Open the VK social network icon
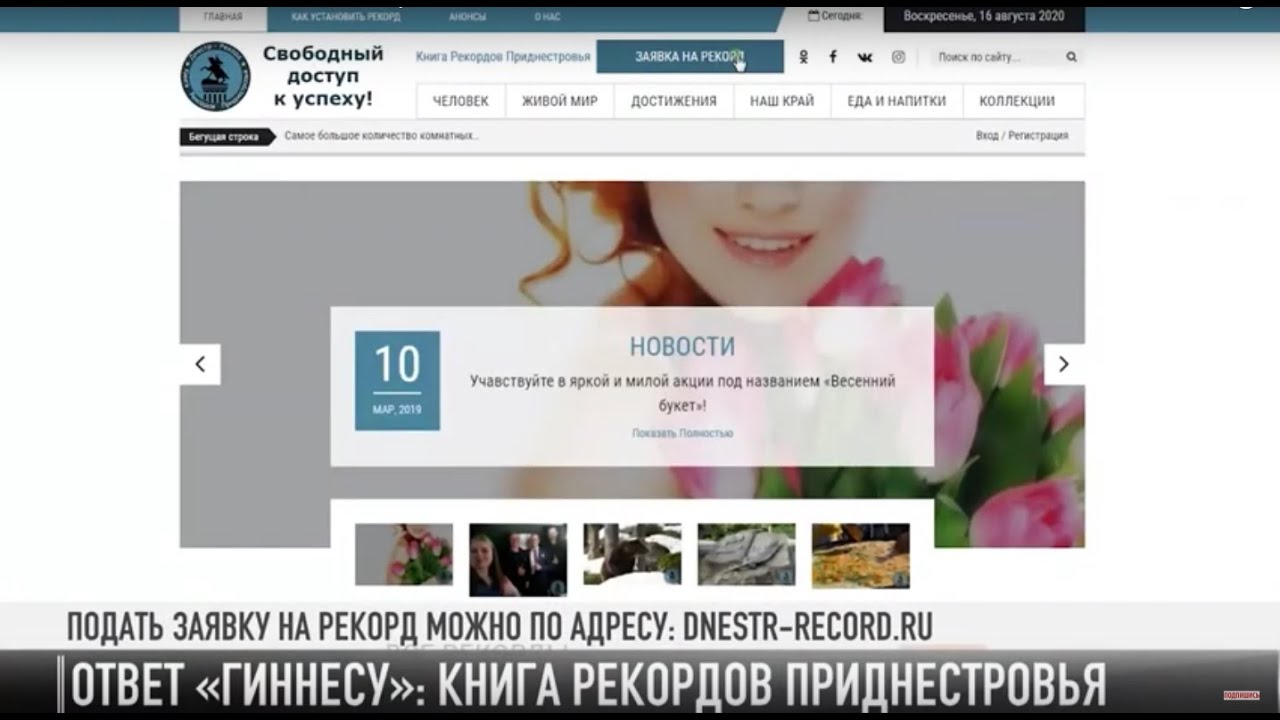Image resolution: width=1280 pixels, height=720 pixels. click(865, 57)
